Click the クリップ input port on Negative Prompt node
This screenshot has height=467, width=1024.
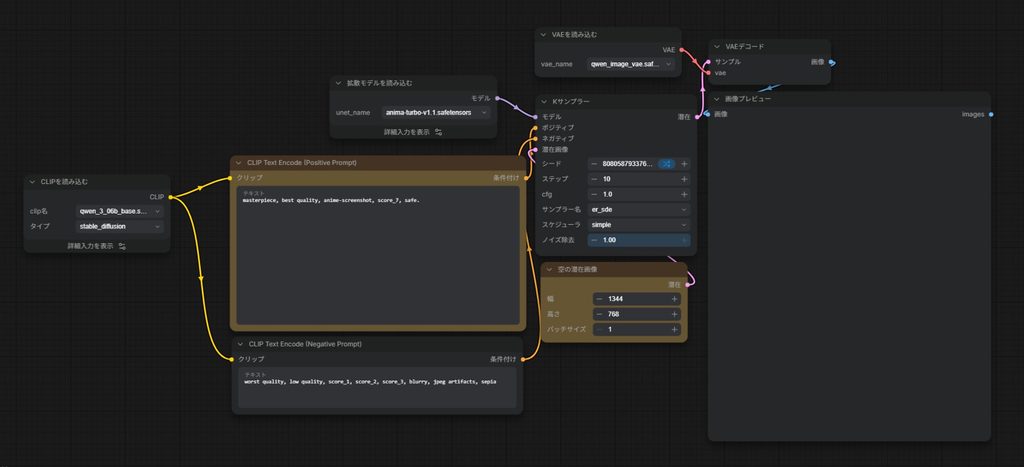[x=232, y=359]
